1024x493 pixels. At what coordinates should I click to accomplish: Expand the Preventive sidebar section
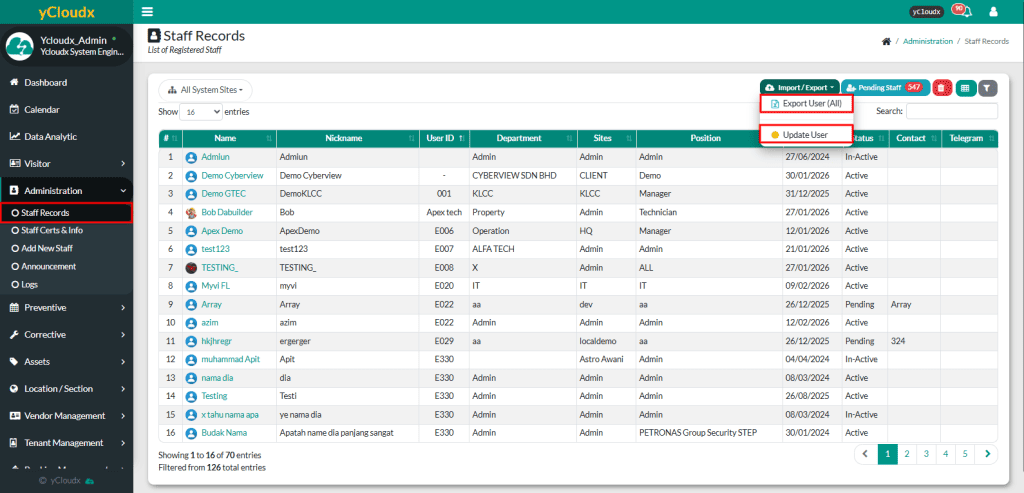tap(66, 307)
